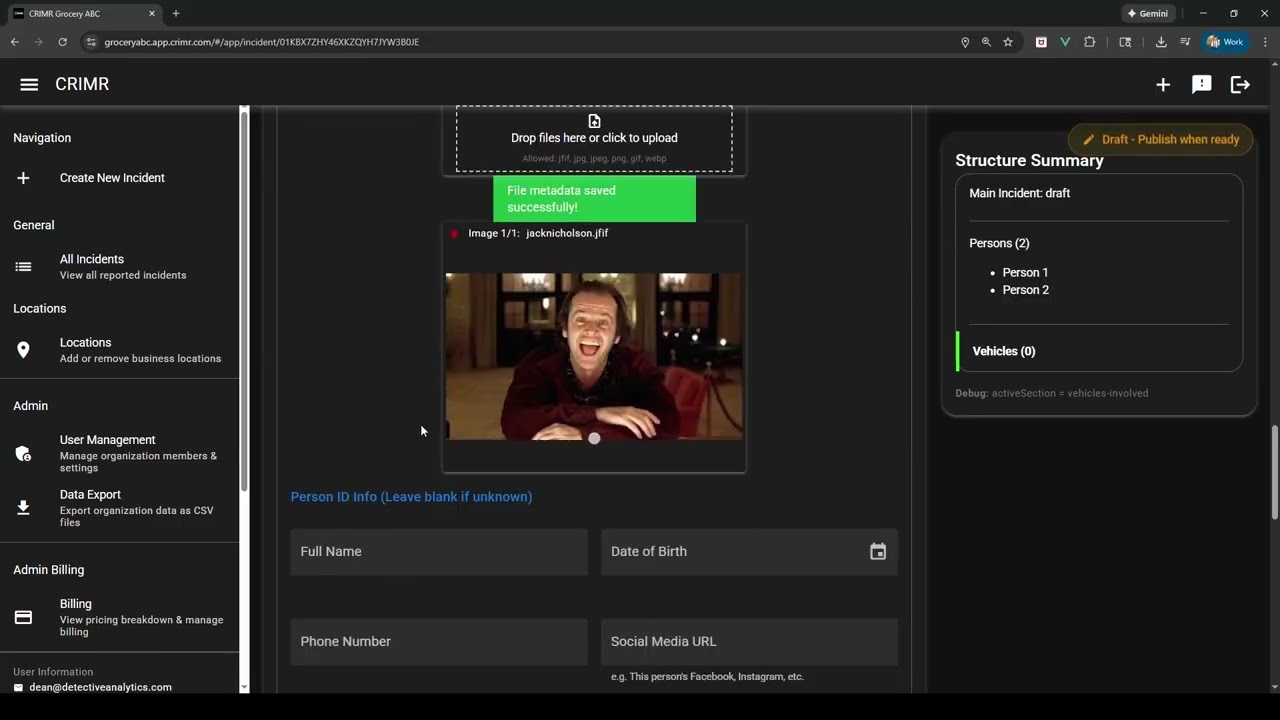Select Person 2 in Structure Summary
The image size is (1280, 720).
(x=1025, y=290)
